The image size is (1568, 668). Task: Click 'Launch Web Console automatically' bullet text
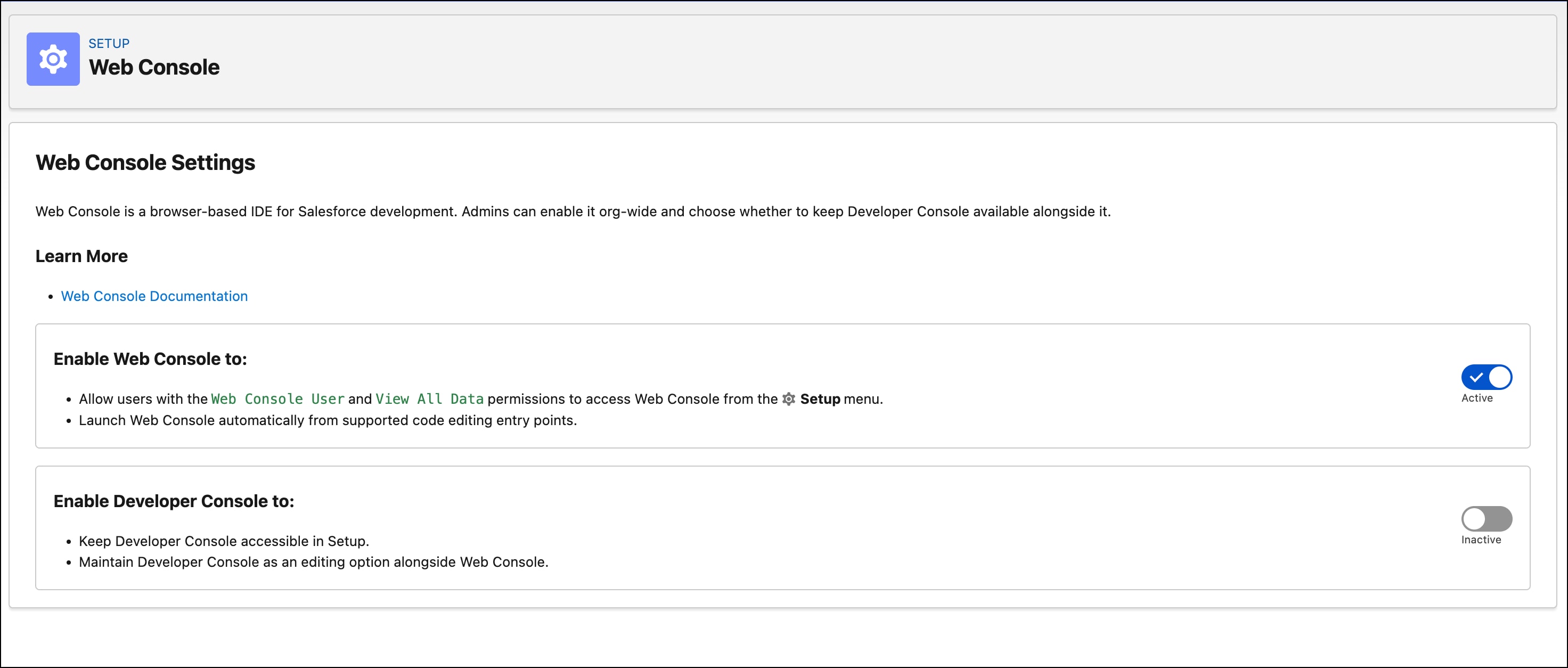328,420
